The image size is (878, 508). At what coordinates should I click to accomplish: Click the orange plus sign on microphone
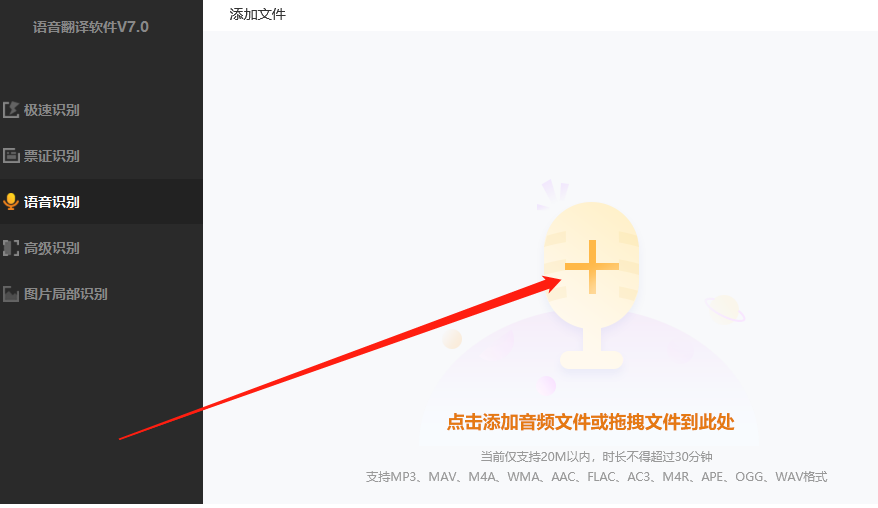pyautogui.click(x=592, y=267)
